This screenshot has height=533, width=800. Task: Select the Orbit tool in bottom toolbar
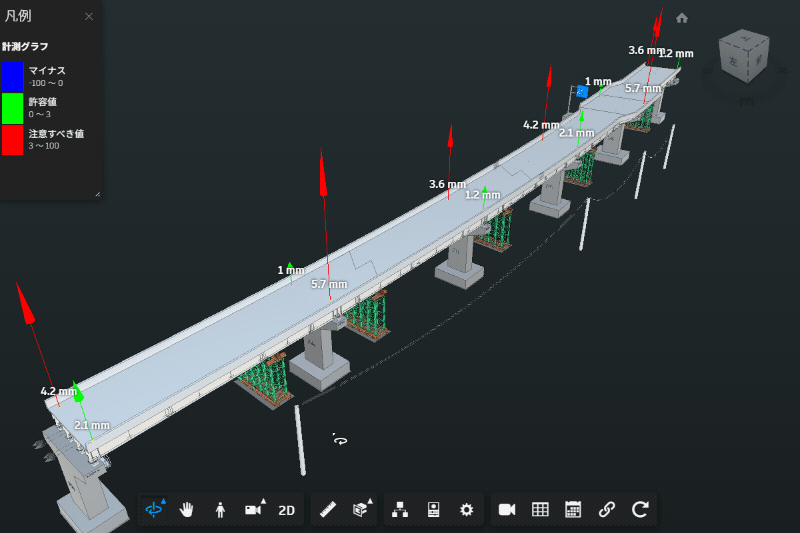tap(154, 509)
